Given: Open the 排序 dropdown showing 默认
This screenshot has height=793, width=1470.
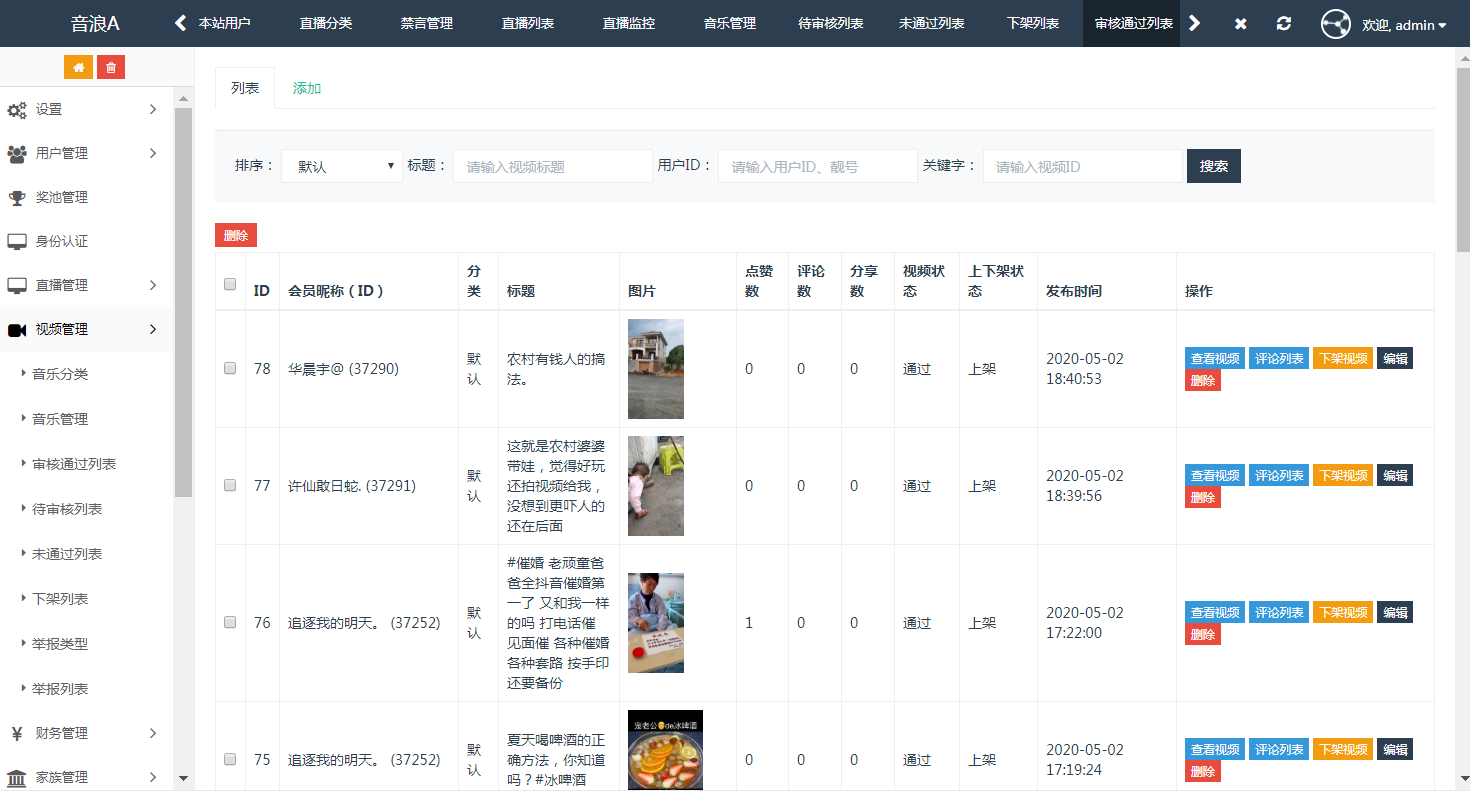Looking at the screenshot, I should (342, 166).
